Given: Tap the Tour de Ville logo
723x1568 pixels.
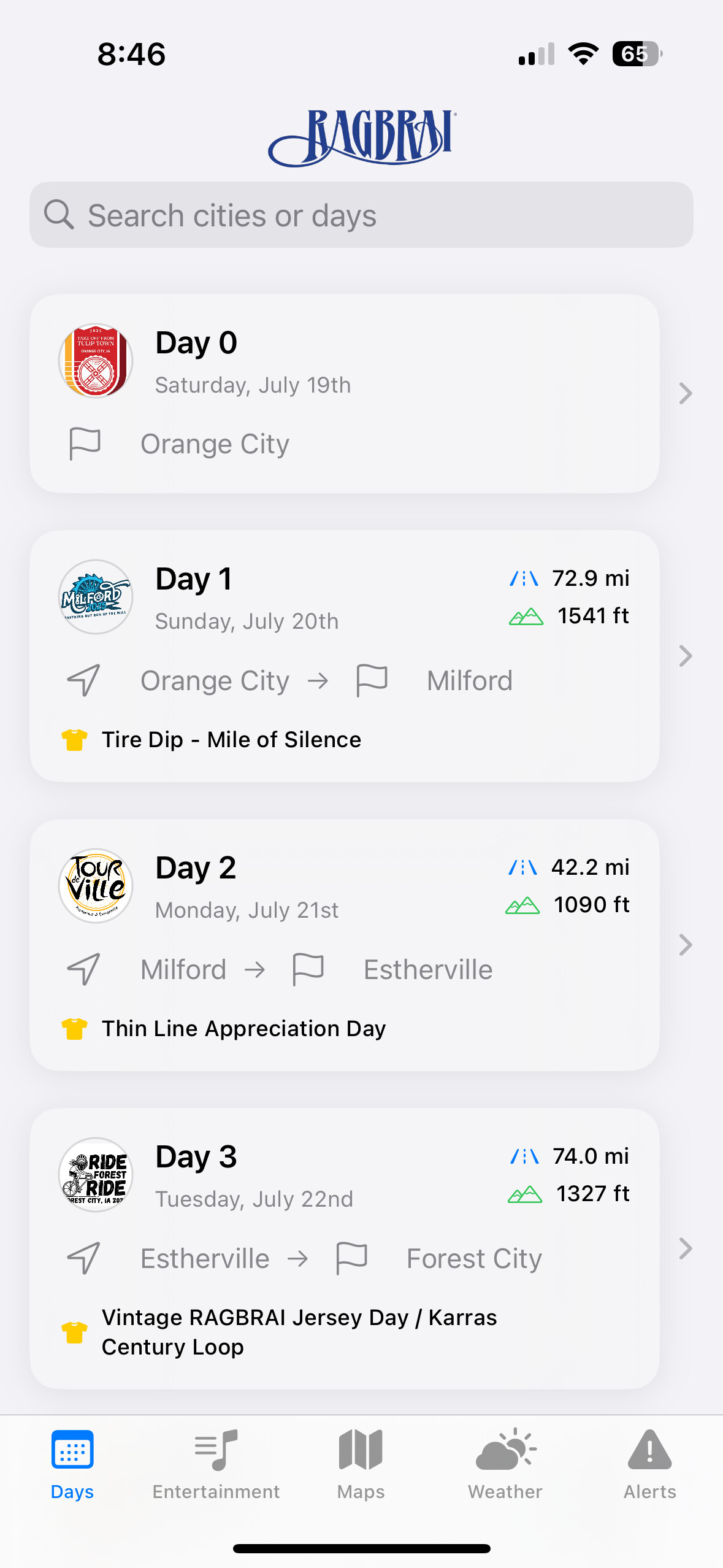Looking at the screenshot, I should pyautogui.click(x=96, y=886).
